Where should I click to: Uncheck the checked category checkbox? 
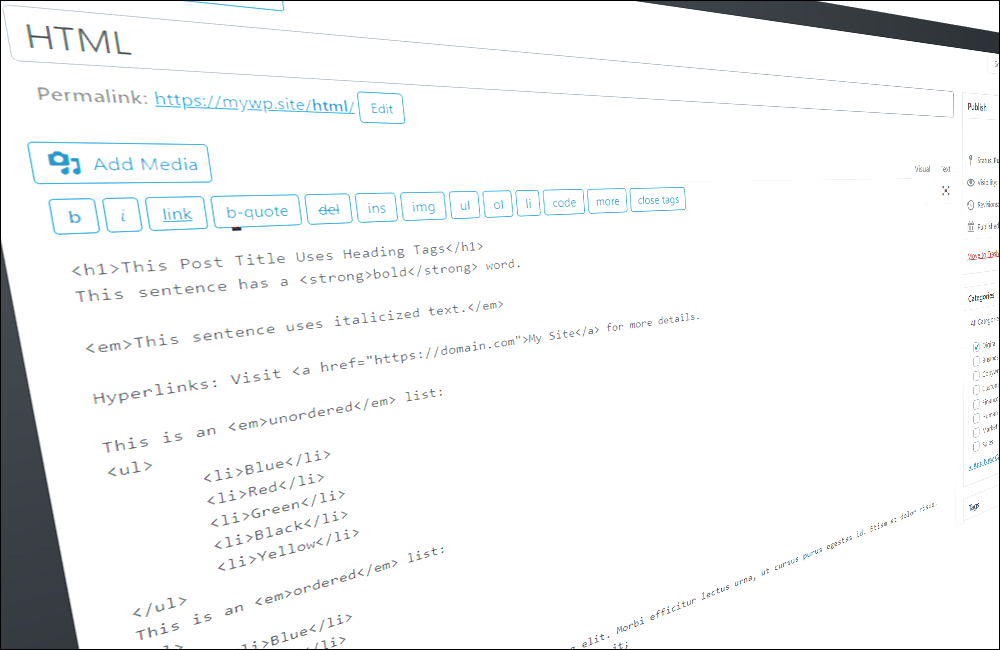click(976, 346)
